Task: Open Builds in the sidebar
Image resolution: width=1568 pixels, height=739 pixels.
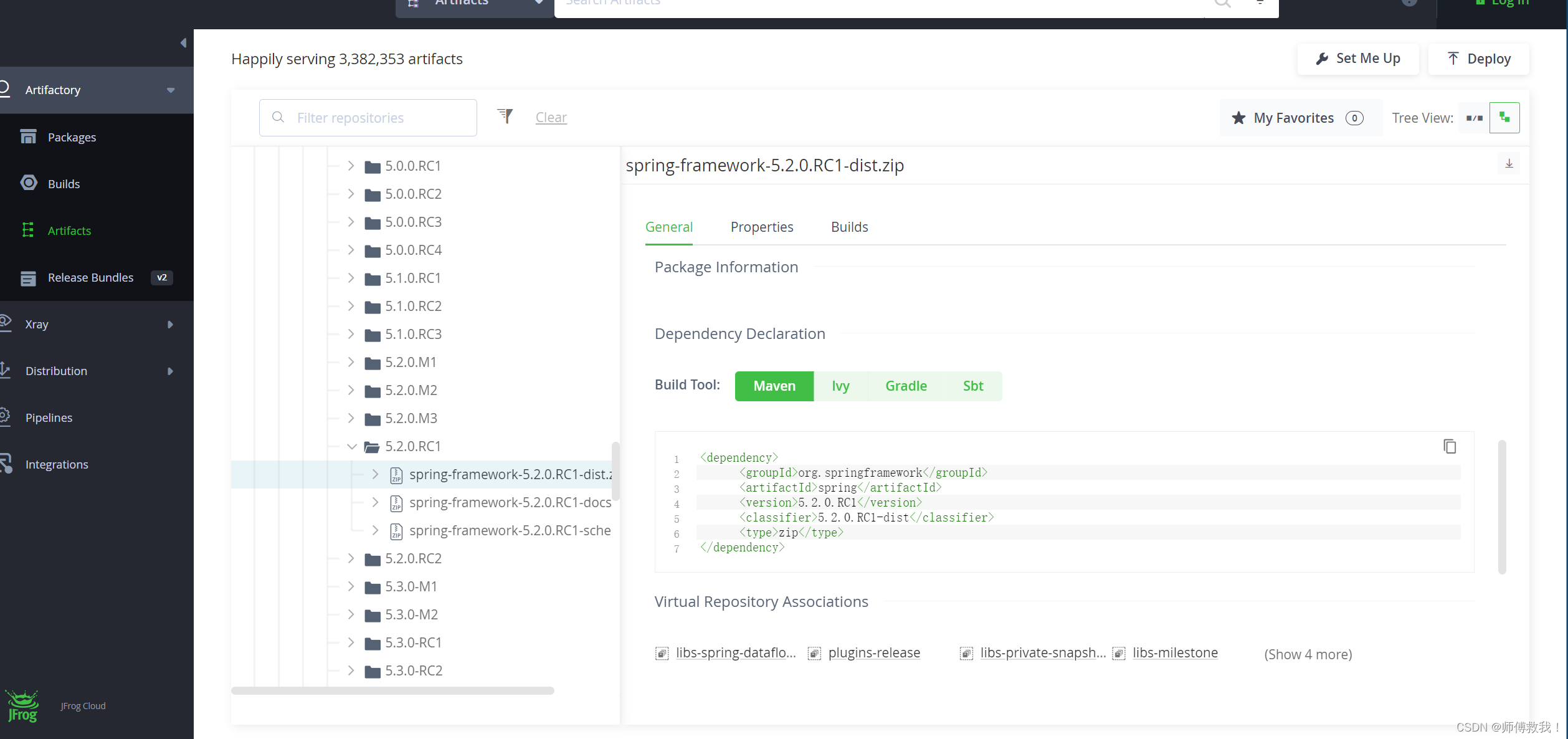Action: coord(64,184)
